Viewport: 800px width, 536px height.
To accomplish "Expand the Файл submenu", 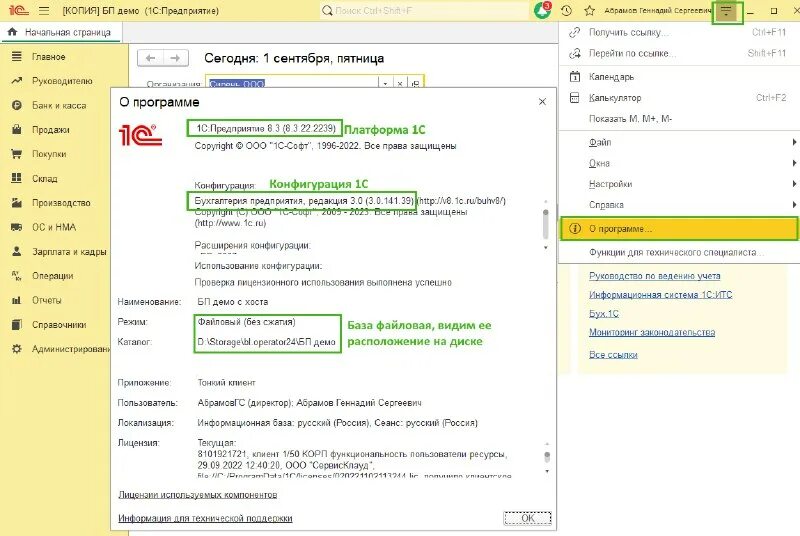I will [x=679, y=142].
